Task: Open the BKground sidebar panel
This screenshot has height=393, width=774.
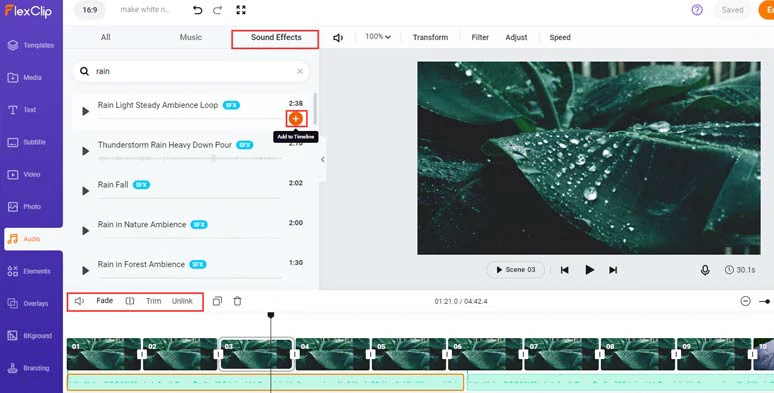Action: coord(31,336)
